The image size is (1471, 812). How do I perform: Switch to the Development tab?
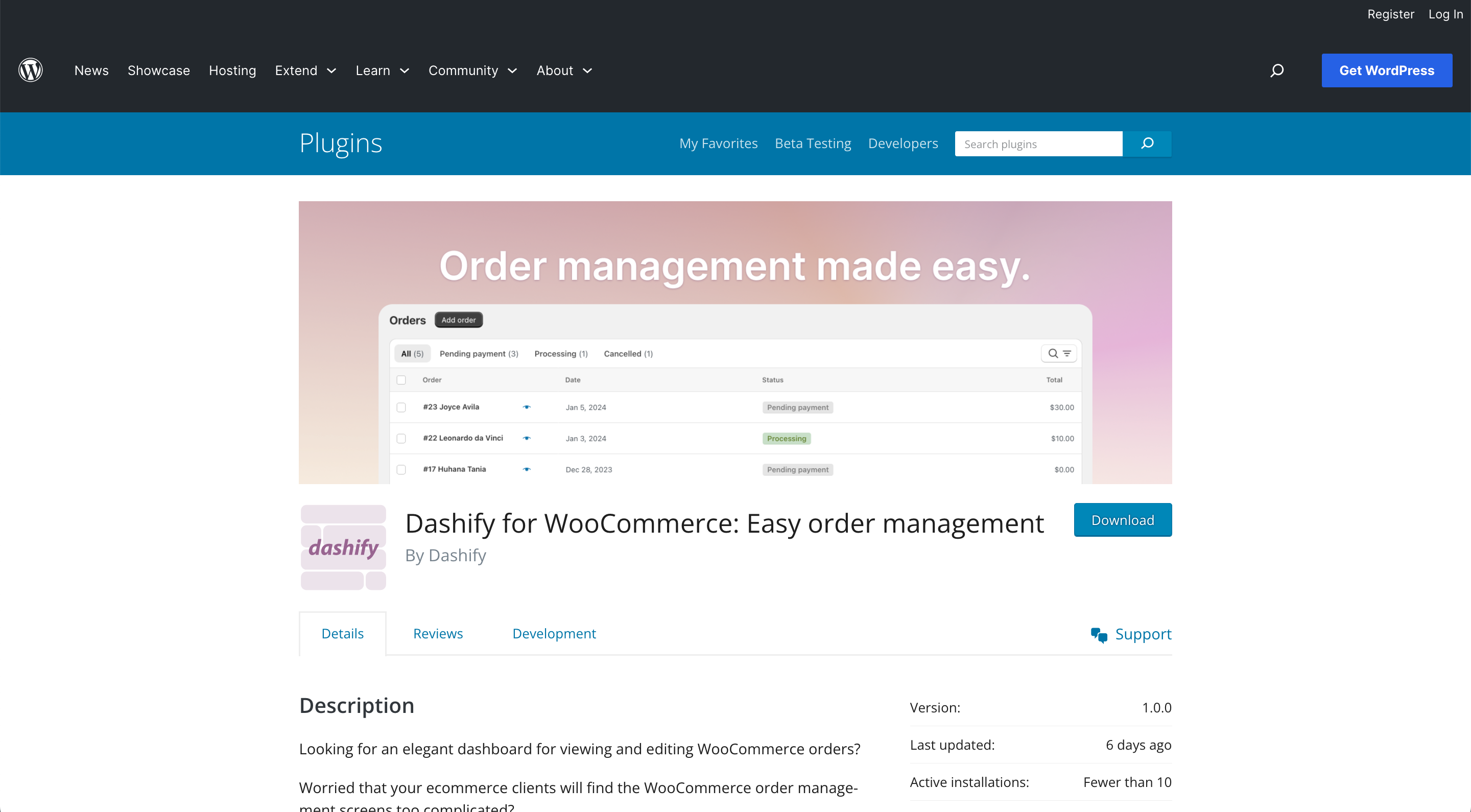553,632
